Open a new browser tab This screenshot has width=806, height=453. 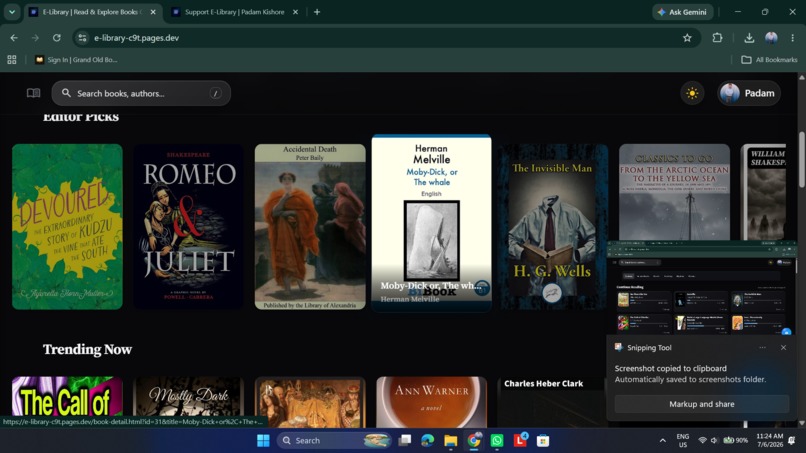[x=317, y=12]
